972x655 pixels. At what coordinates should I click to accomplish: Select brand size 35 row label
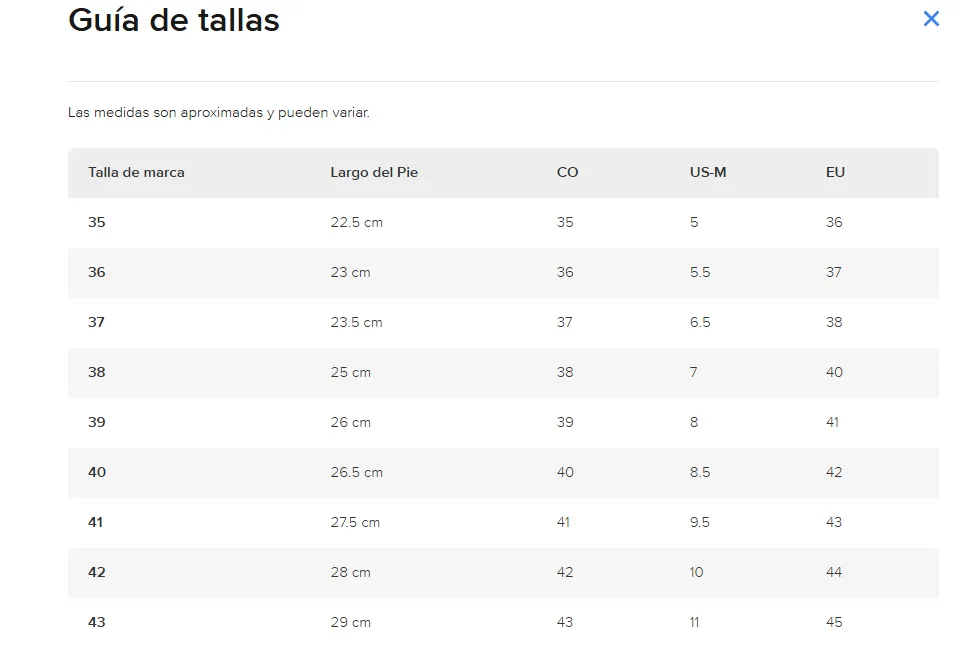click(x=97, y=222)
